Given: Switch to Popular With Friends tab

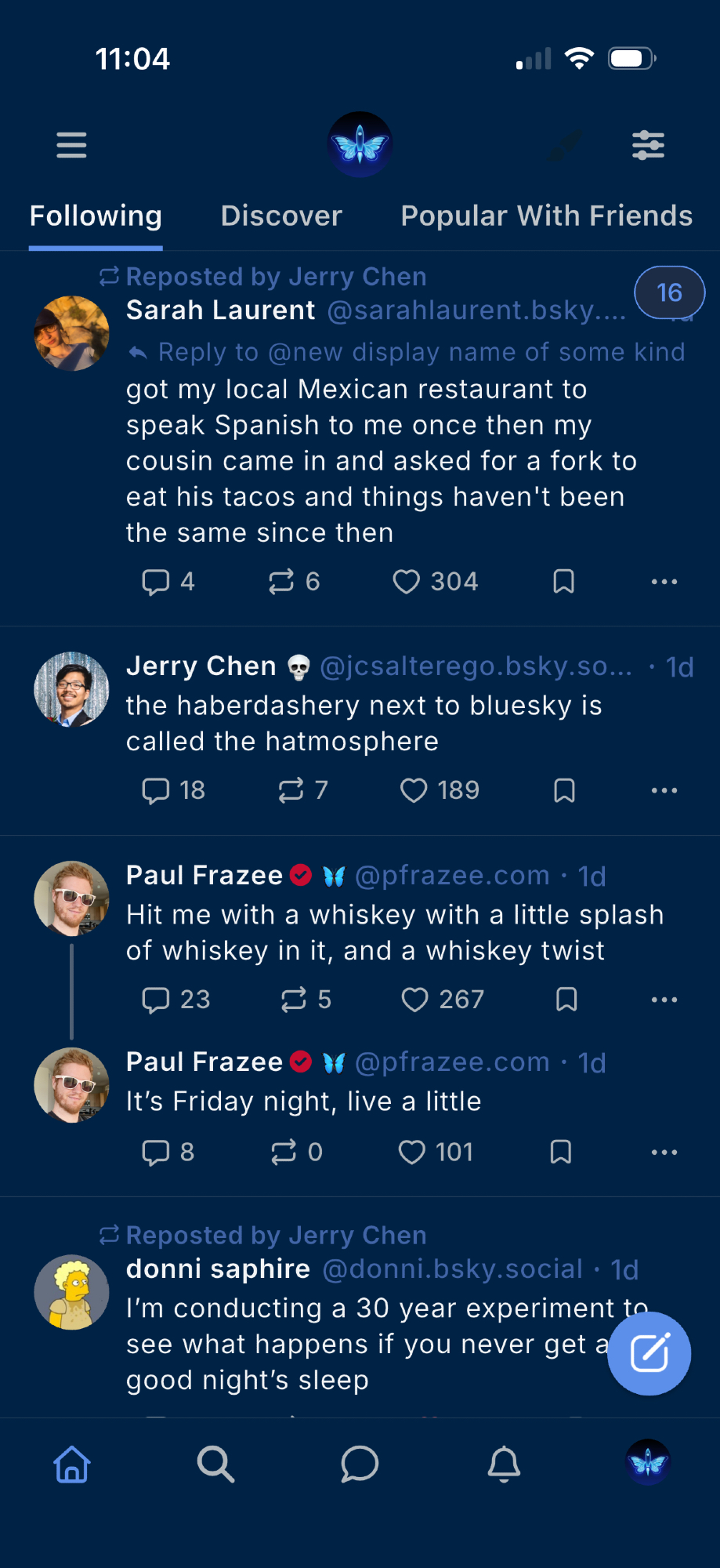Looking at the screenshot, I should (546, 216).
